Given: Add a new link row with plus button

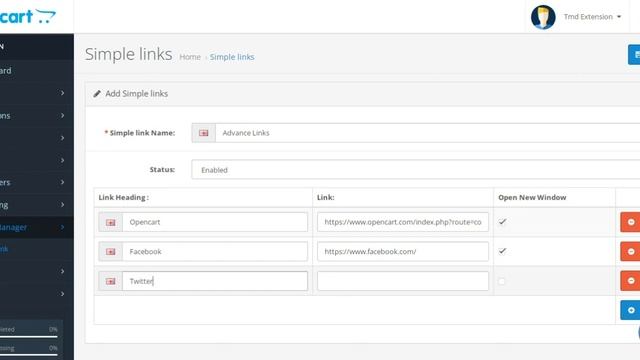Looking at the screenshot, I should pyautogui.click(x=630, y=310).
